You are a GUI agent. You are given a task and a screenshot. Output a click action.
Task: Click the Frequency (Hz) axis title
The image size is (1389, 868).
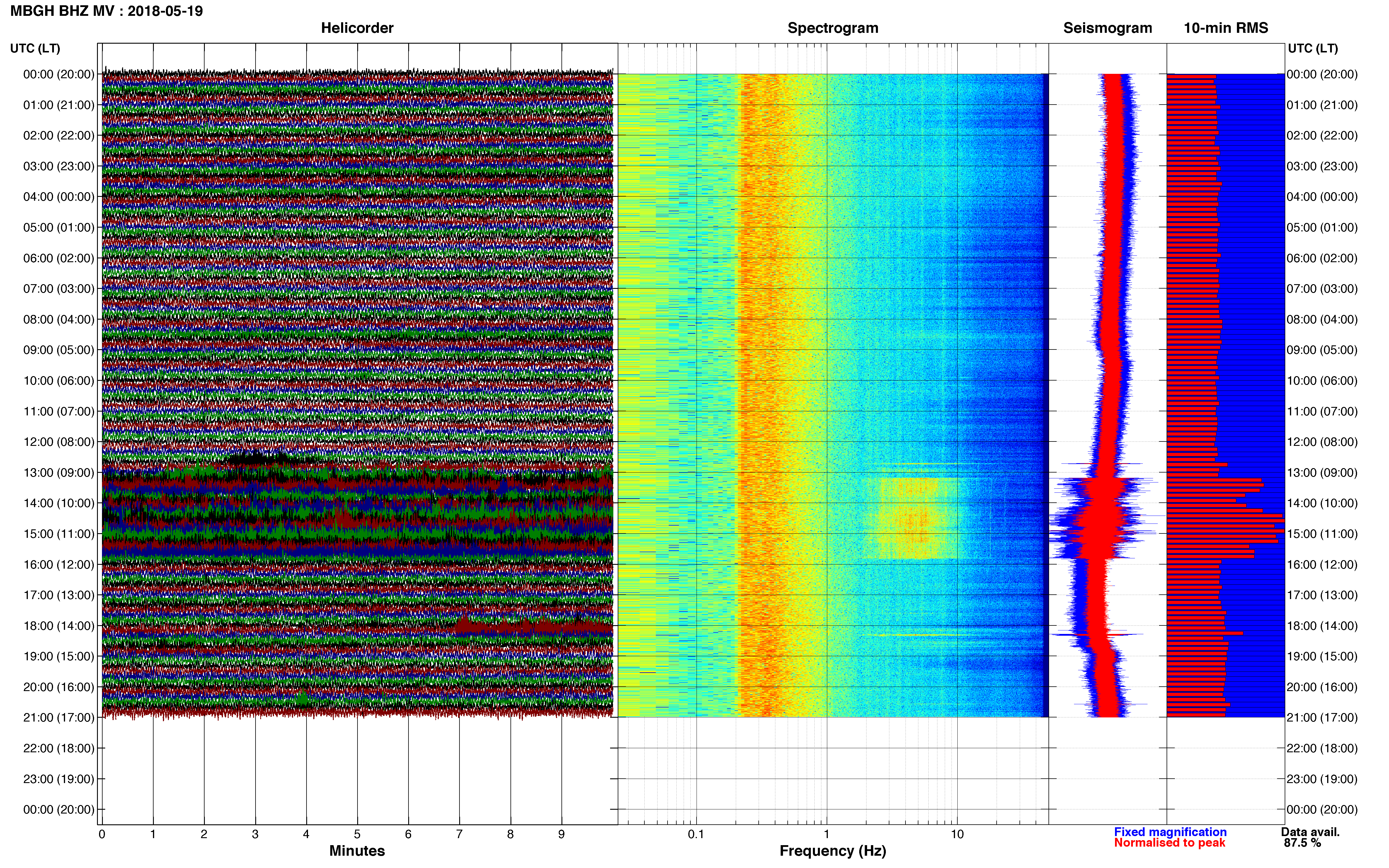[833, 851]
